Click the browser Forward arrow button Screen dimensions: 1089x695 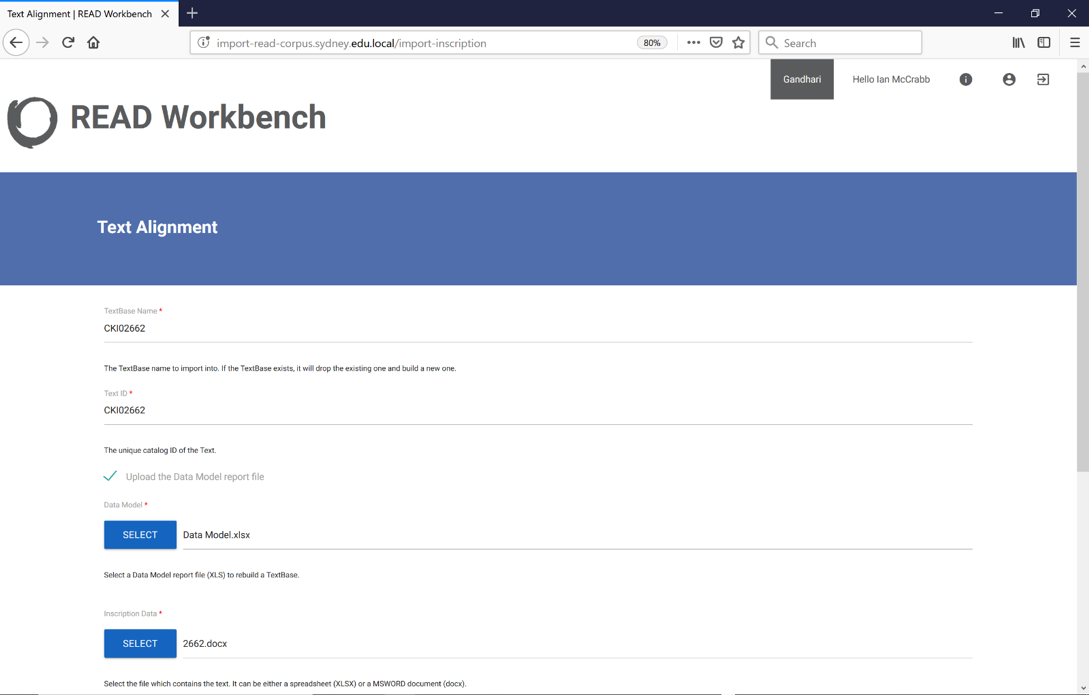point(42,42)
